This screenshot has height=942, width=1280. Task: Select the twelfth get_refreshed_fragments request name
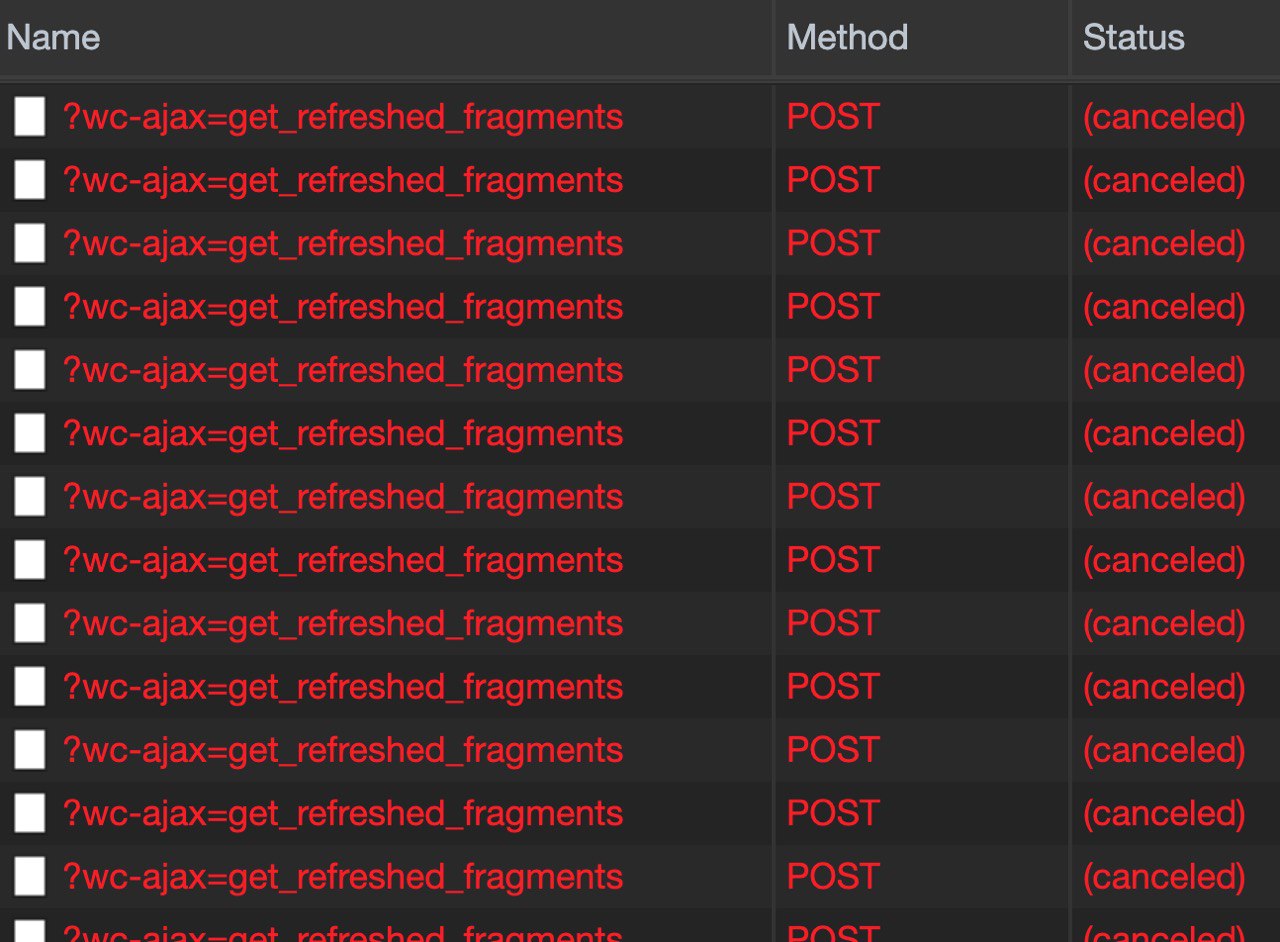click(x=343, y=814)
